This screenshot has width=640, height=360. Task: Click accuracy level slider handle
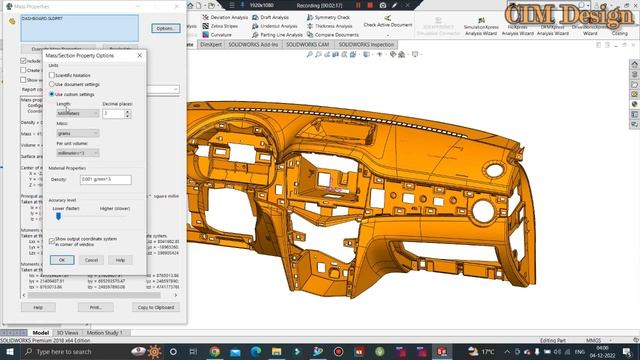click(58, 216)
